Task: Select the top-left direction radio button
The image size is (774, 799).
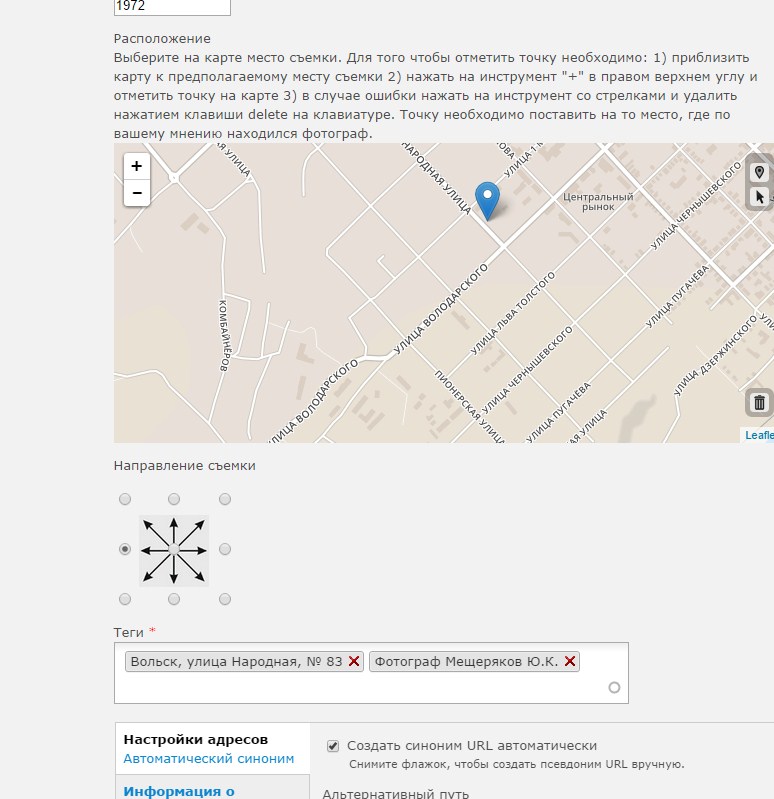Action: pos(124,499)
